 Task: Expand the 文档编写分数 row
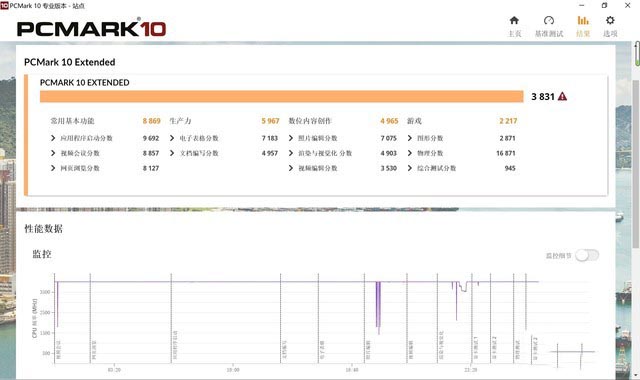pos(172,153)
